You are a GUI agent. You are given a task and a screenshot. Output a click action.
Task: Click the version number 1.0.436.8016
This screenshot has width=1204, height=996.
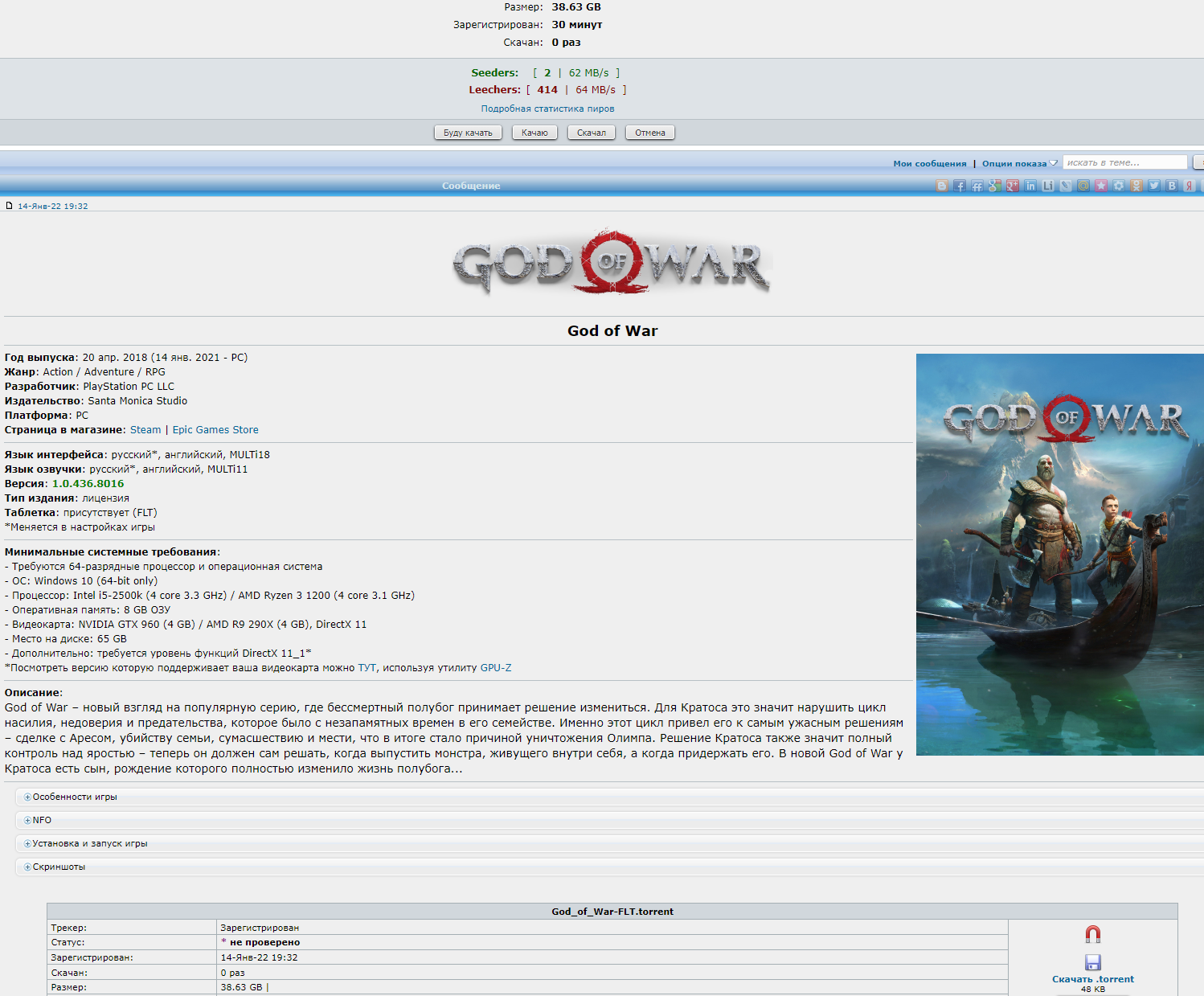[88, 484]
